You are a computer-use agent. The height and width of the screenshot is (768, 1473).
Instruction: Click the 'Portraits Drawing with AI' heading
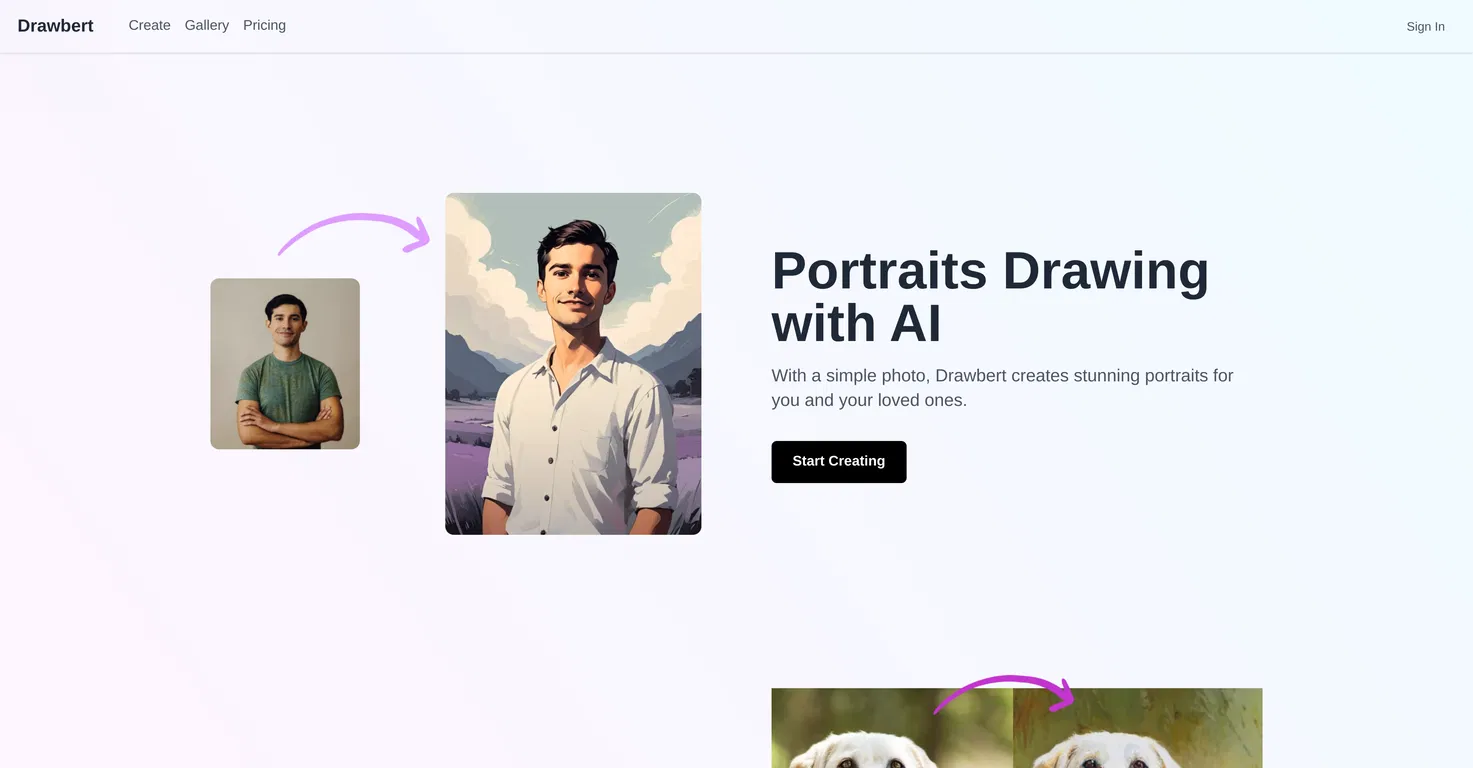coord(990,297)
